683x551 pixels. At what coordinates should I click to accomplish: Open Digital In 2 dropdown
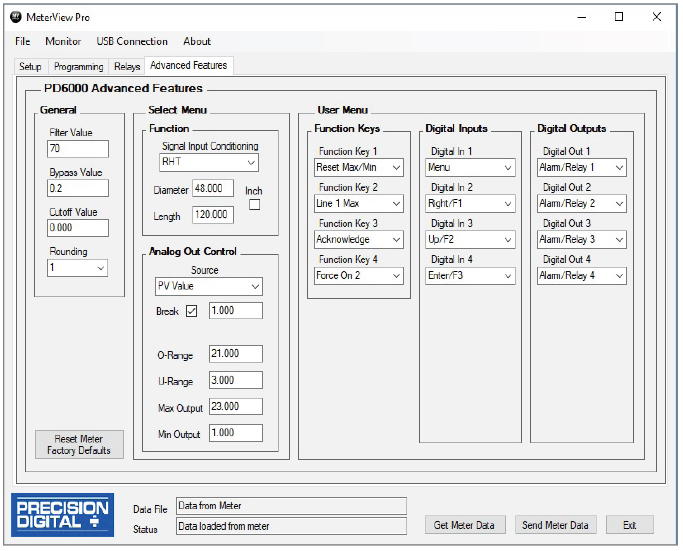[470, 204]
